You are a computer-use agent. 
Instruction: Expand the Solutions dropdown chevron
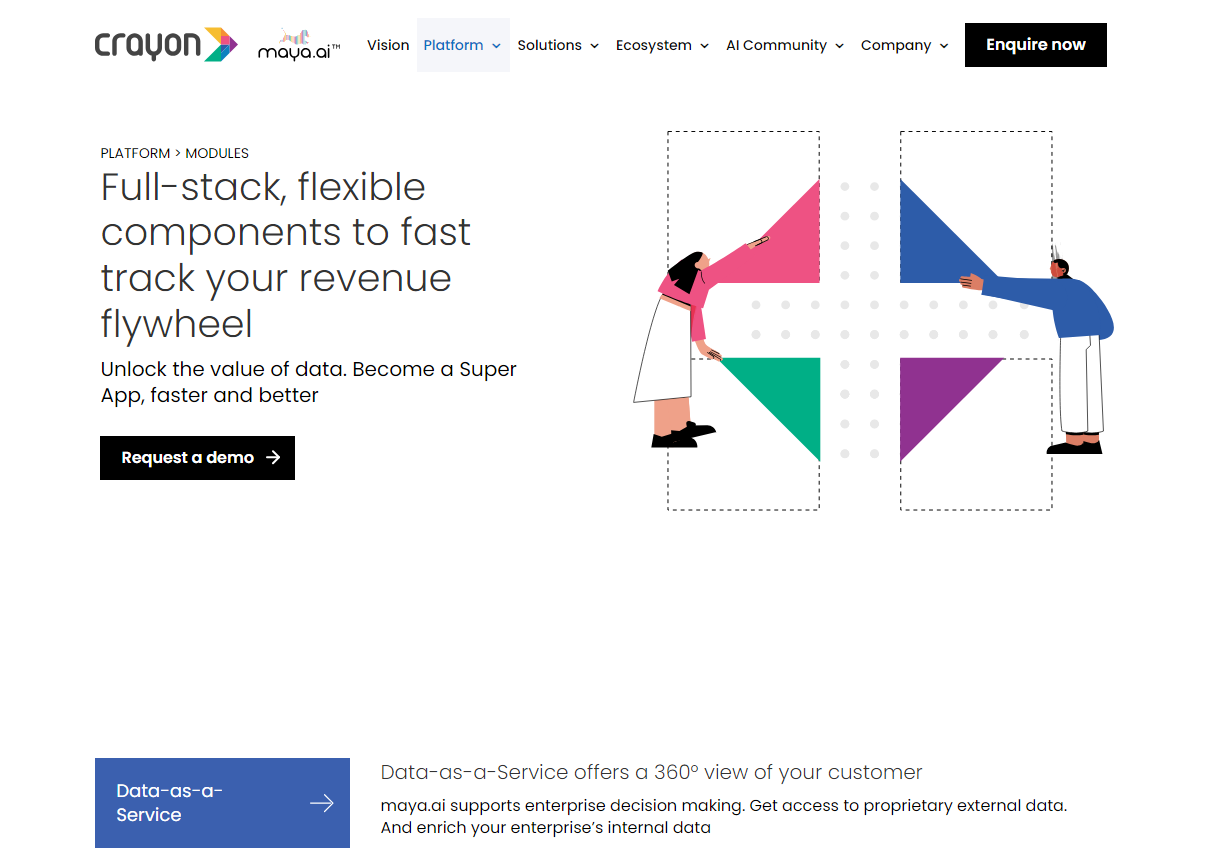point(594,46)
